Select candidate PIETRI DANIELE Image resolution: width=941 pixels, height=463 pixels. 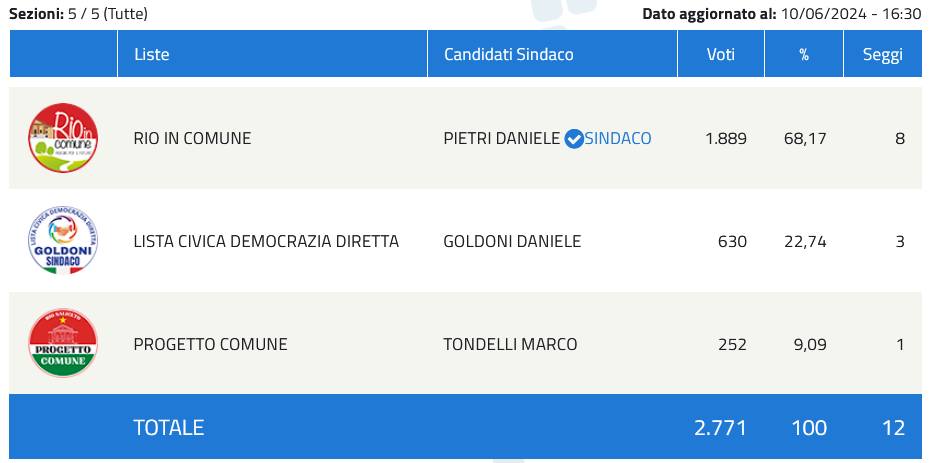click(x=501, y=139)
